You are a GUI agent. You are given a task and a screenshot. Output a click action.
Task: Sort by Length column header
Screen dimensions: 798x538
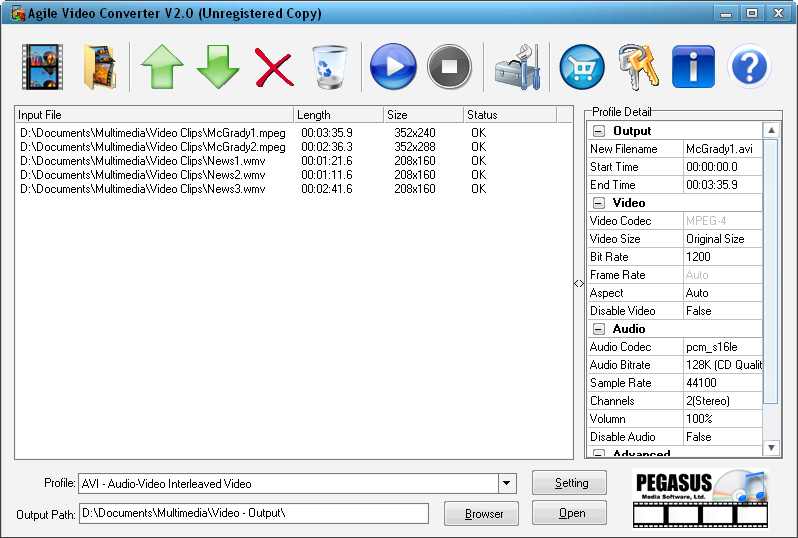[x=338, y=115]
